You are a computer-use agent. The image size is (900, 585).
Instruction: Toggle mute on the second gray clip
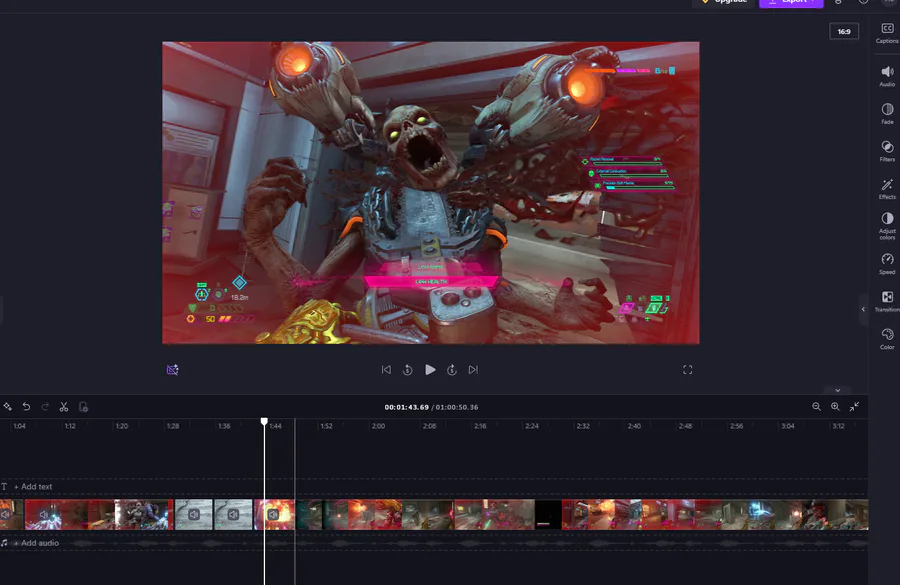click(x=233, y=514)
